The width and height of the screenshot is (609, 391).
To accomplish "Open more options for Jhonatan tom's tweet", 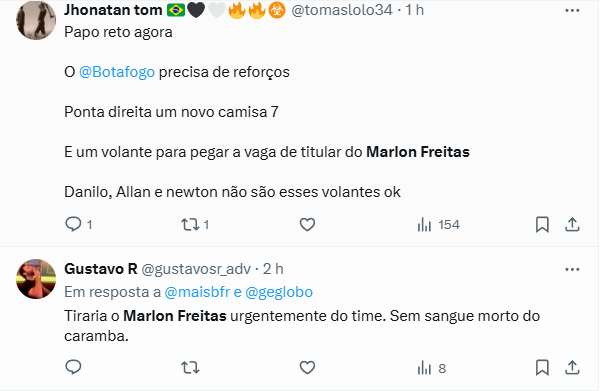I will coord(572,10).
